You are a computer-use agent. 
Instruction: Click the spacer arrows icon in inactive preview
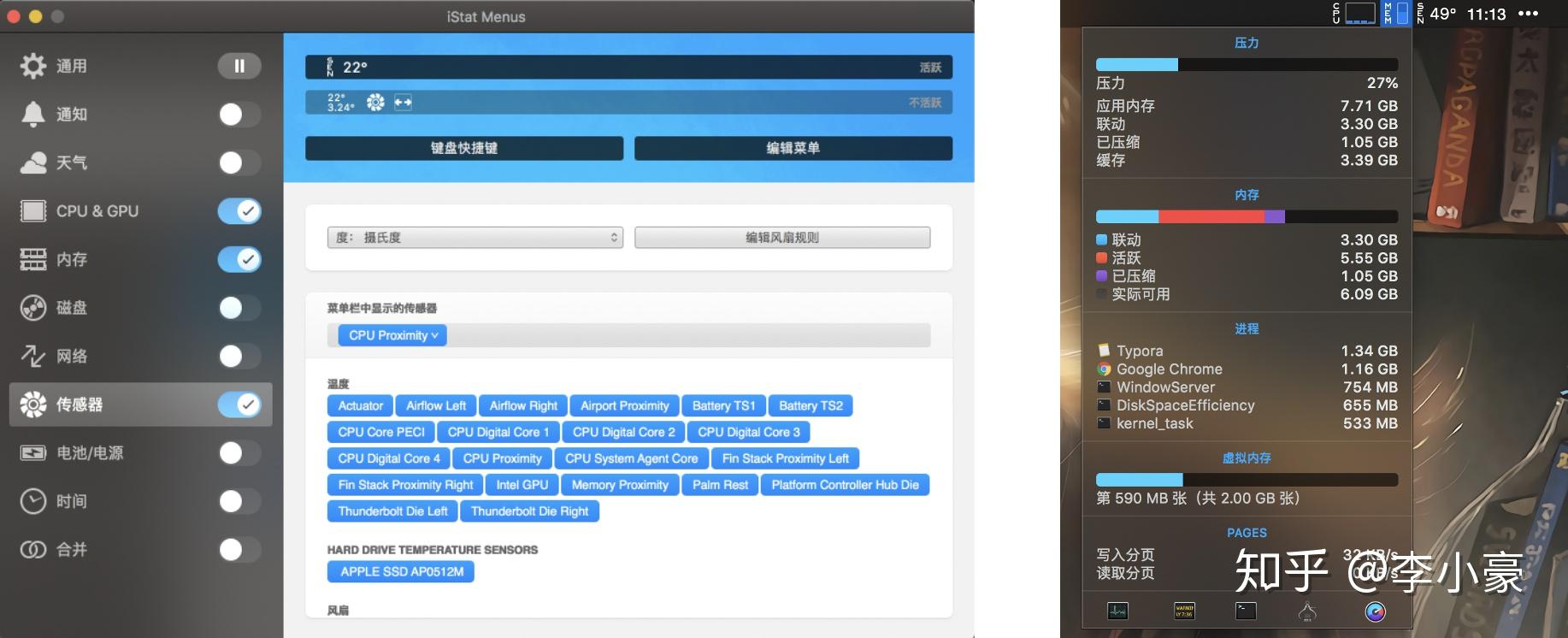403,103
